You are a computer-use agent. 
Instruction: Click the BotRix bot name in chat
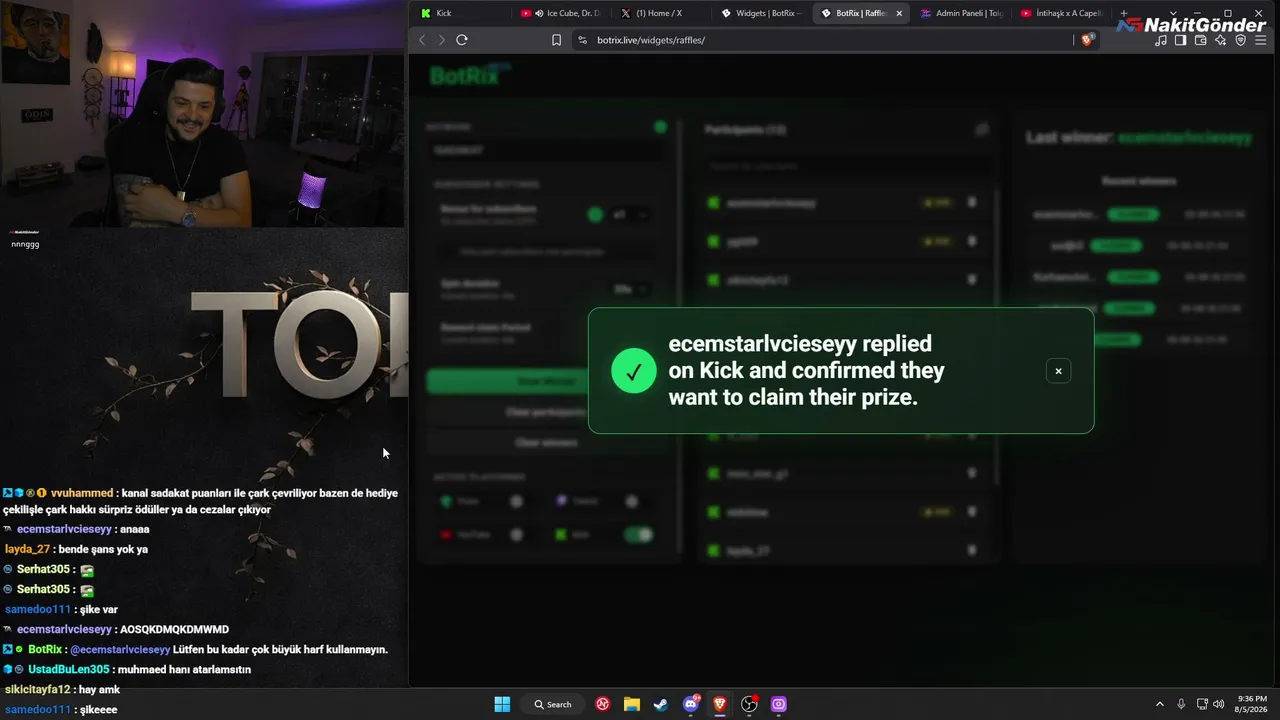tap(45, 649)
